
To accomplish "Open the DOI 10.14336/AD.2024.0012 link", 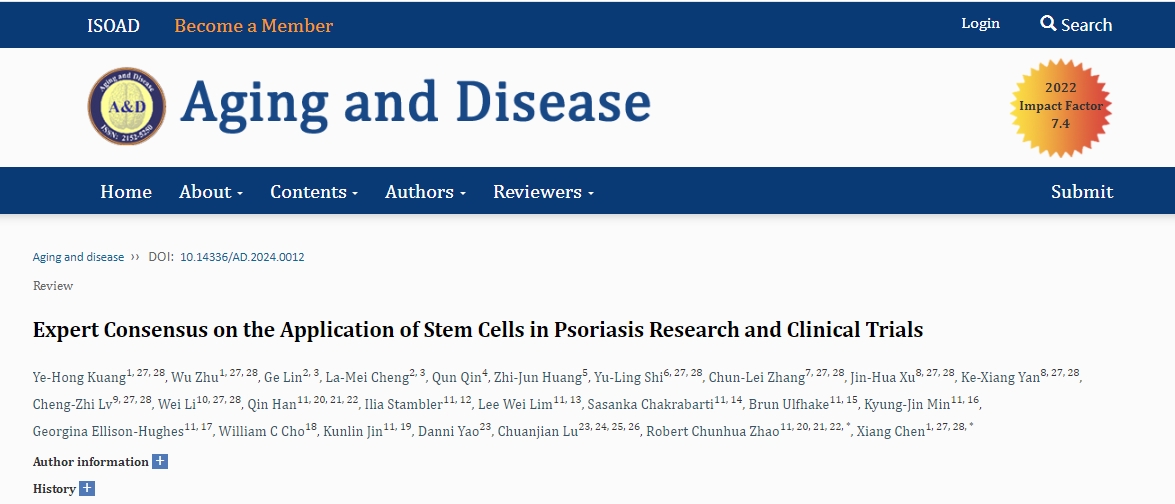I will click(242, 257).
